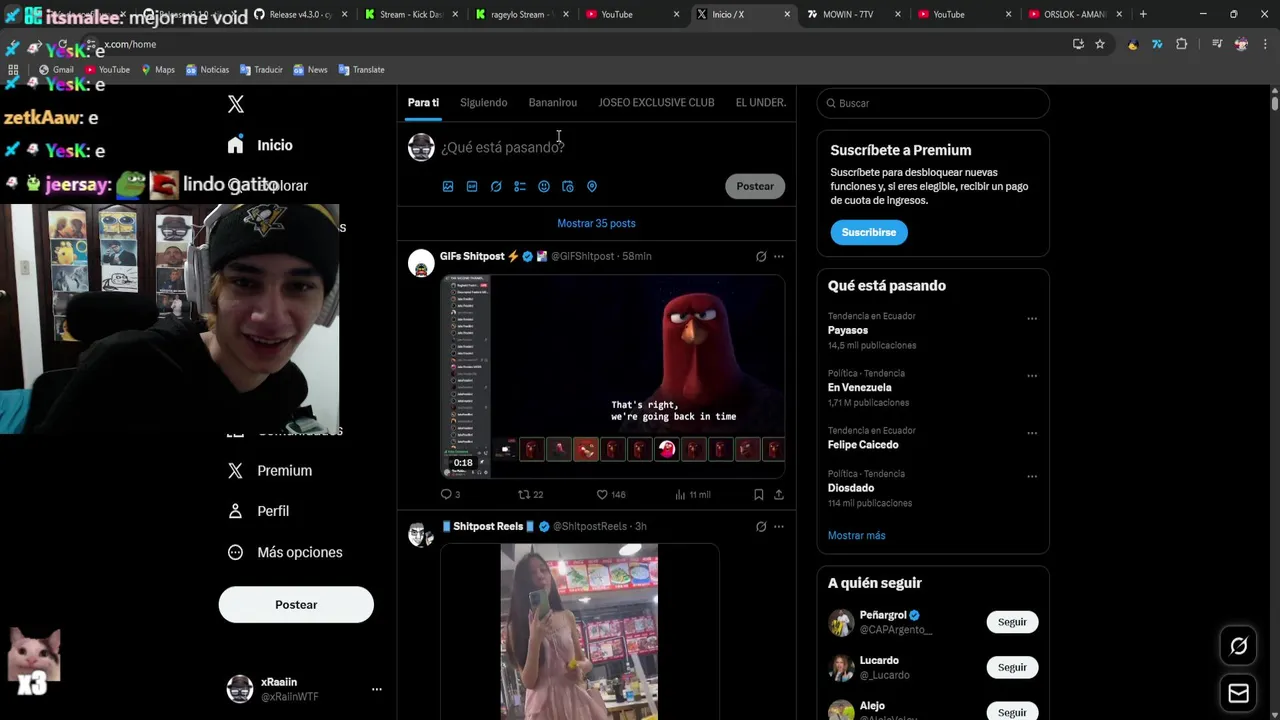Image resolution: width=1280 pixels, height=720 pixels.
Task: Add media image icon in composer
Action: click(448, 186)
